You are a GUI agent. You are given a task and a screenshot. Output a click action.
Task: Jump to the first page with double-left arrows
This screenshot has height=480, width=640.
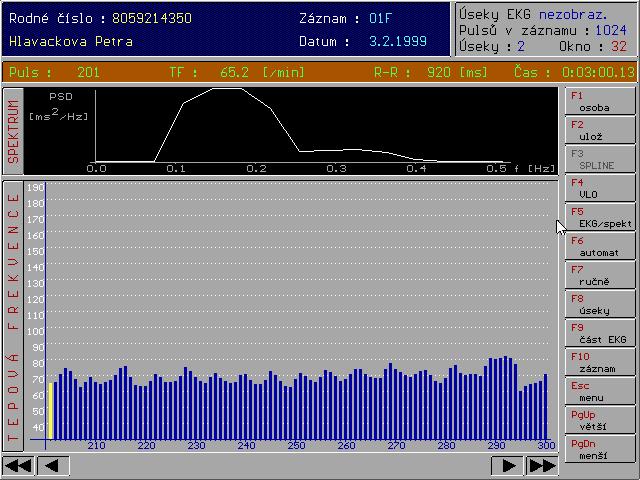click(x=18, y=465)
